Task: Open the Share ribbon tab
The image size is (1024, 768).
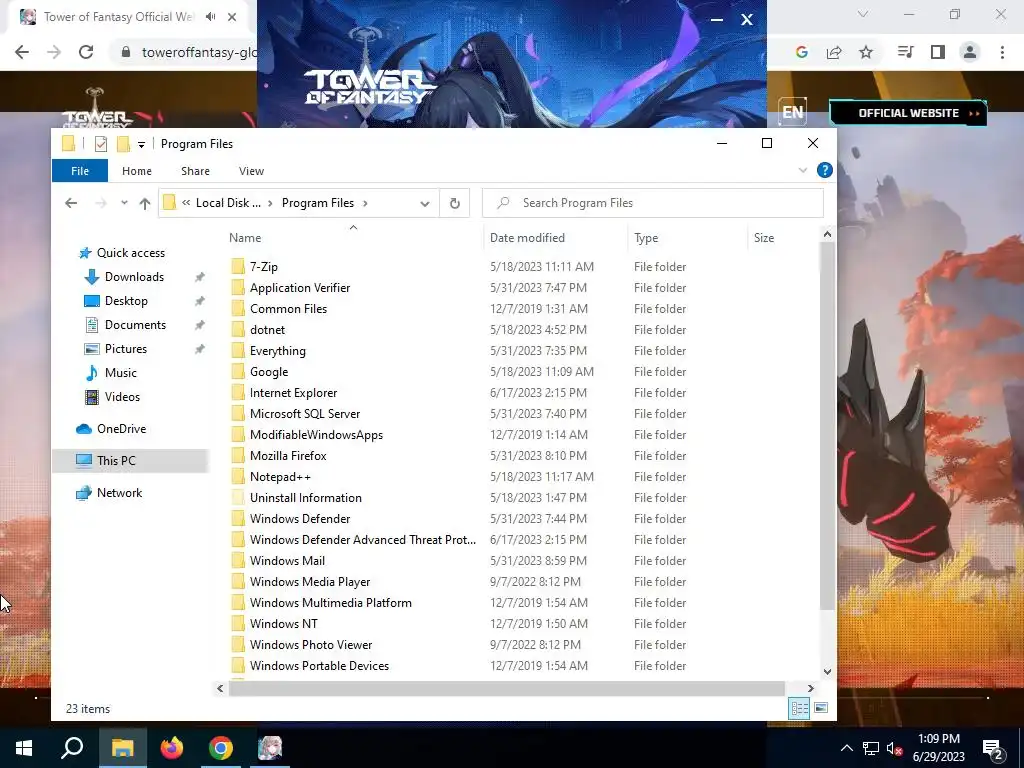Action: pyautogui.click(x=195, y=171)
